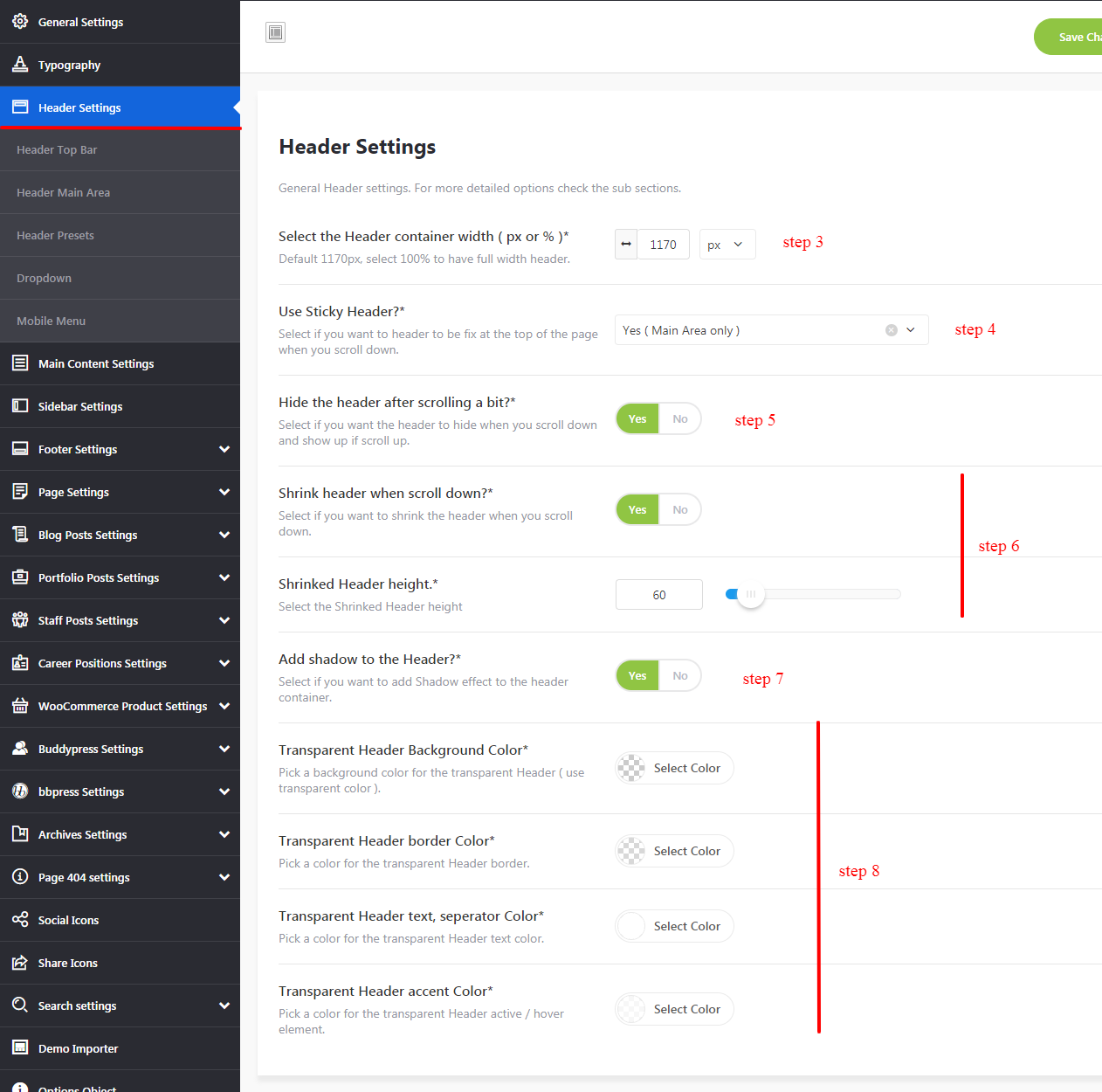Click the Typography icon in sidebar
Viewport: 1102px width, 1092px height.
pos(20,64)
